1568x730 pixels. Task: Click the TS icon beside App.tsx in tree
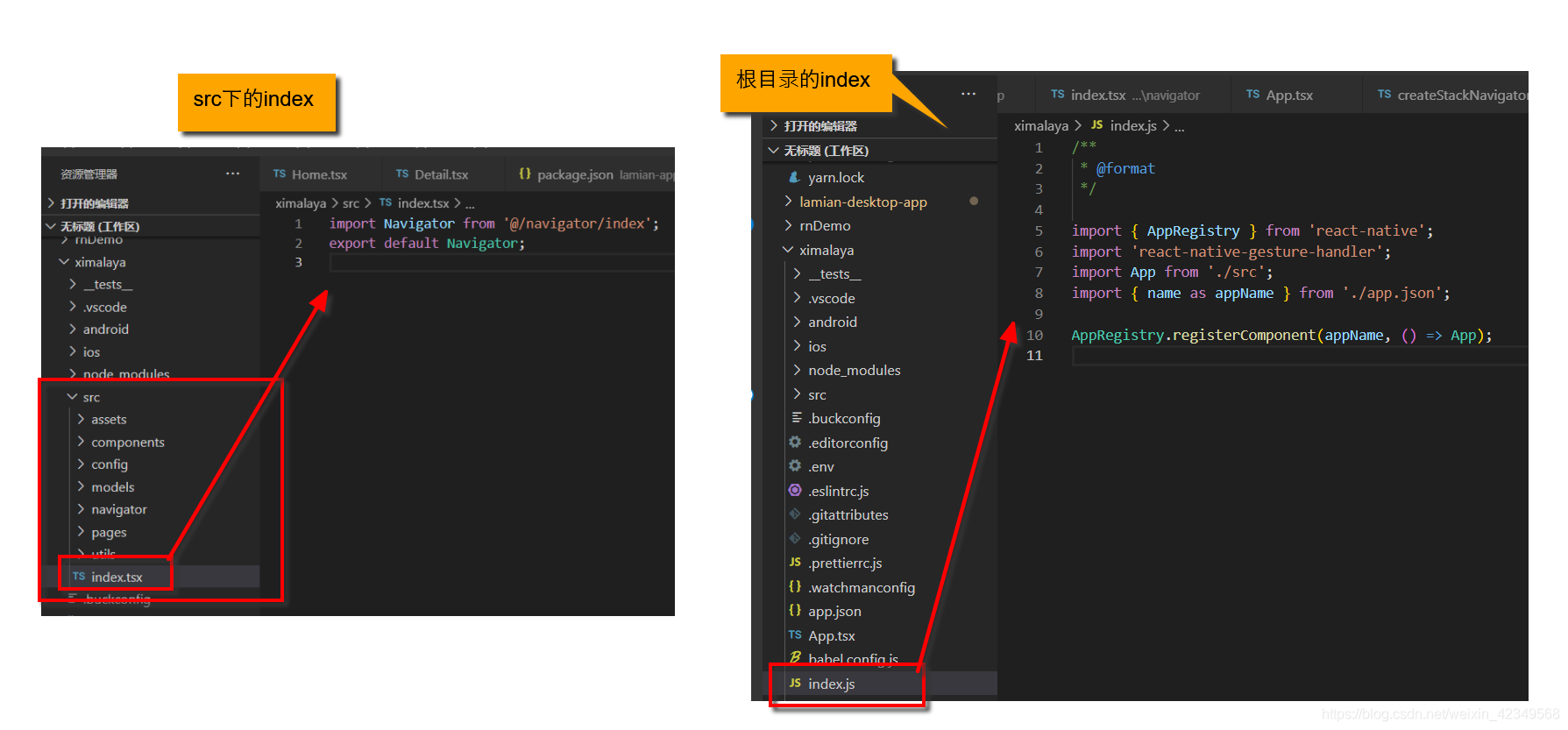[x=795, y=635]
